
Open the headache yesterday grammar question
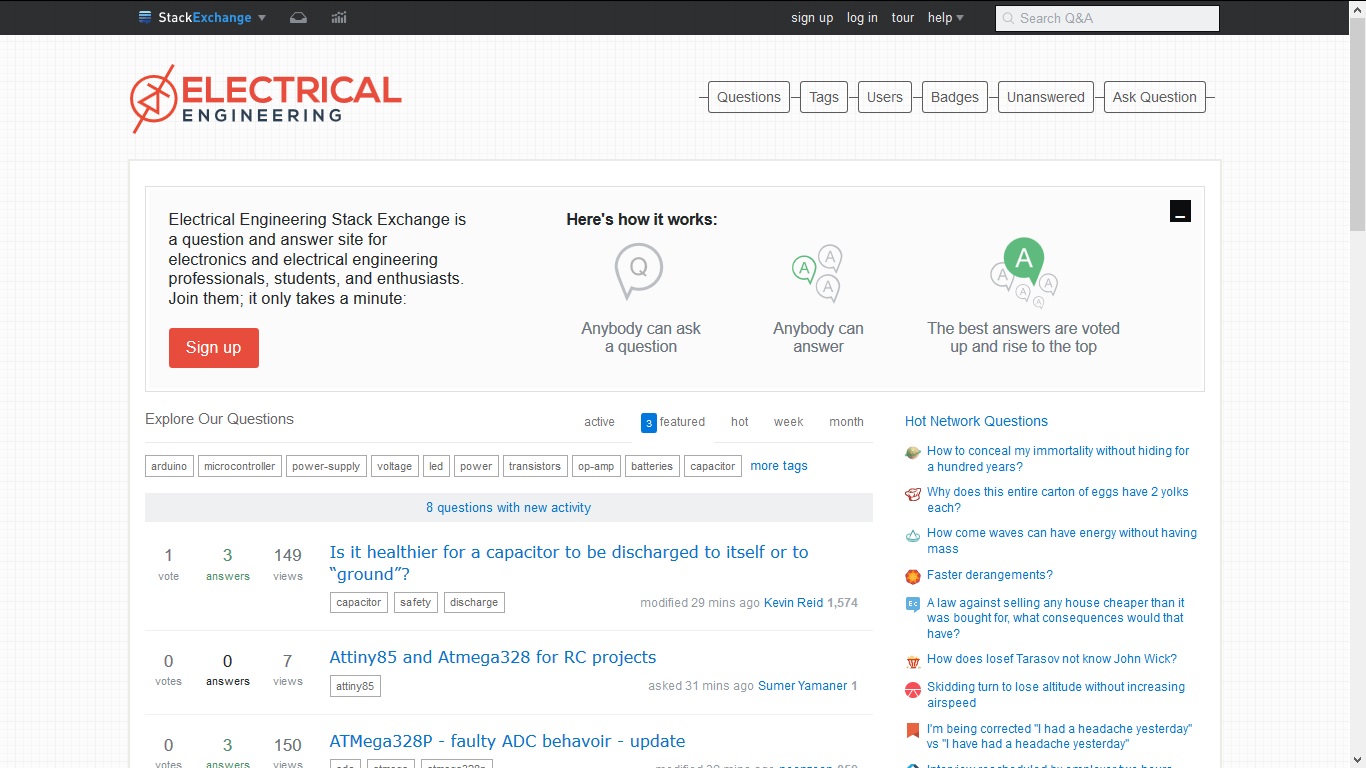pyautogui.click(x=1060, y=737)
